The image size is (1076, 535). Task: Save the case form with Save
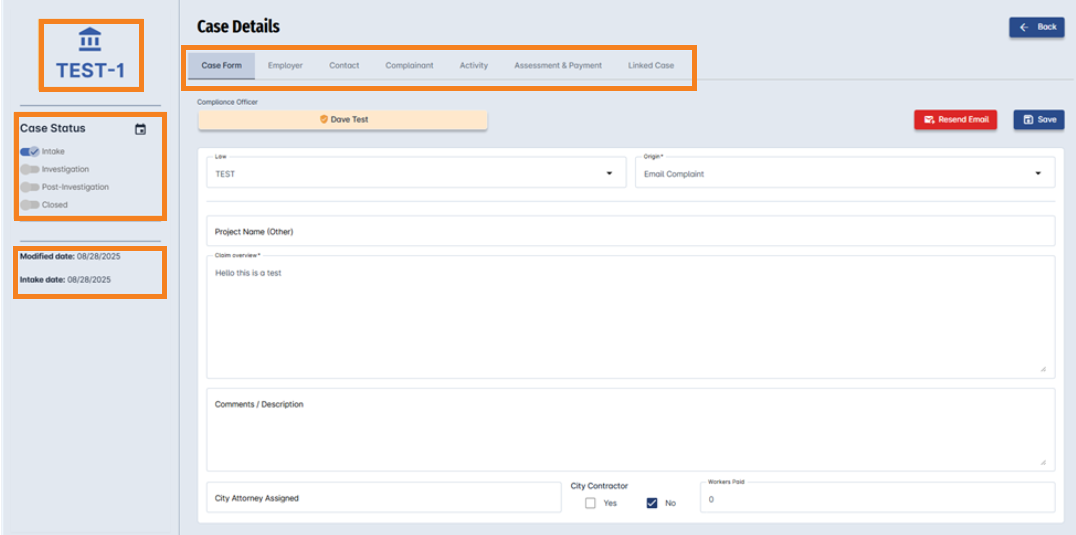[1039, 119]
